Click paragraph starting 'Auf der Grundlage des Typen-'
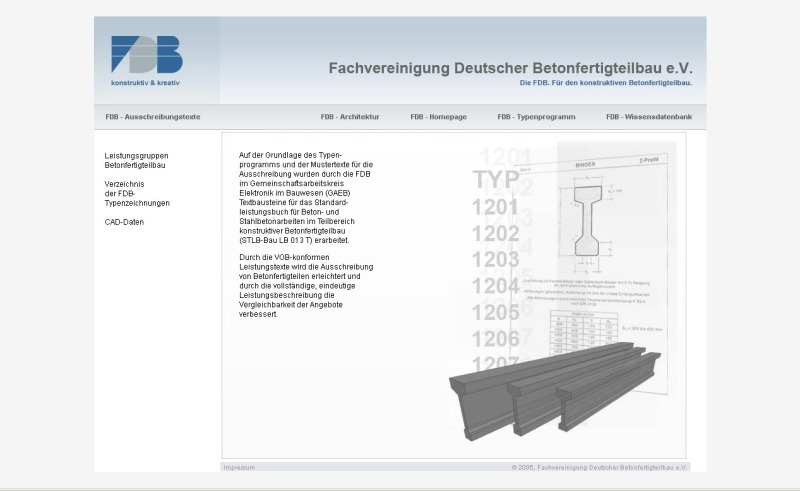 click(306, 198)
